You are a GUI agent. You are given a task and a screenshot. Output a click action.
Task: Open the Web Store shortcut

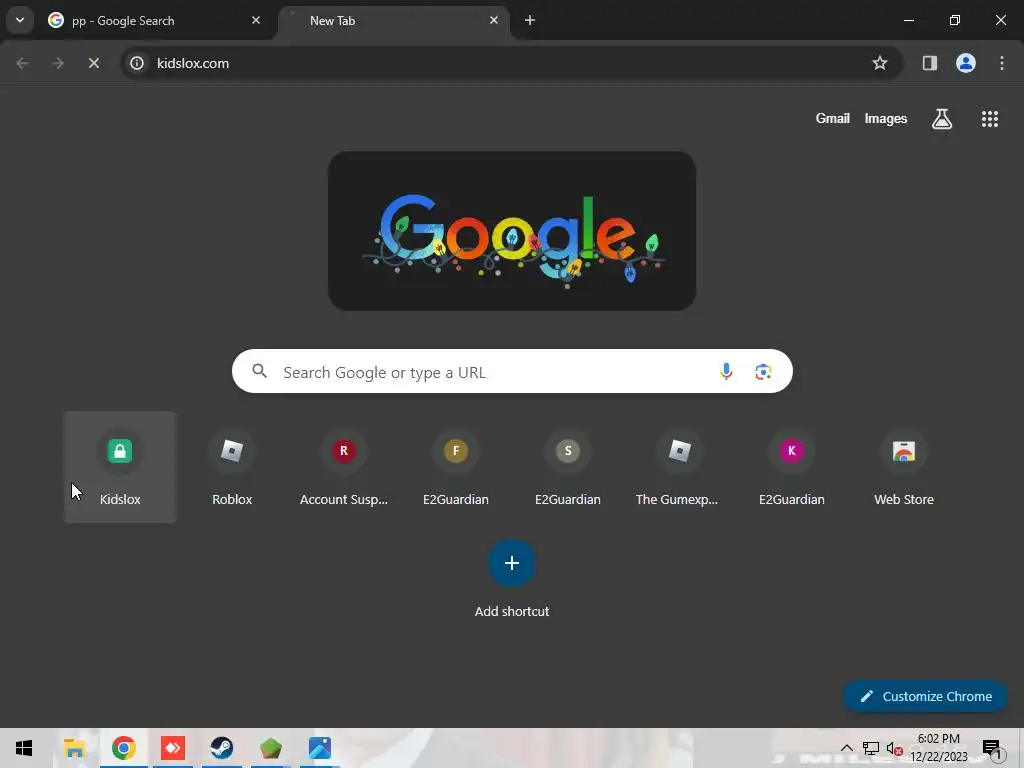[x=904, y=467]
